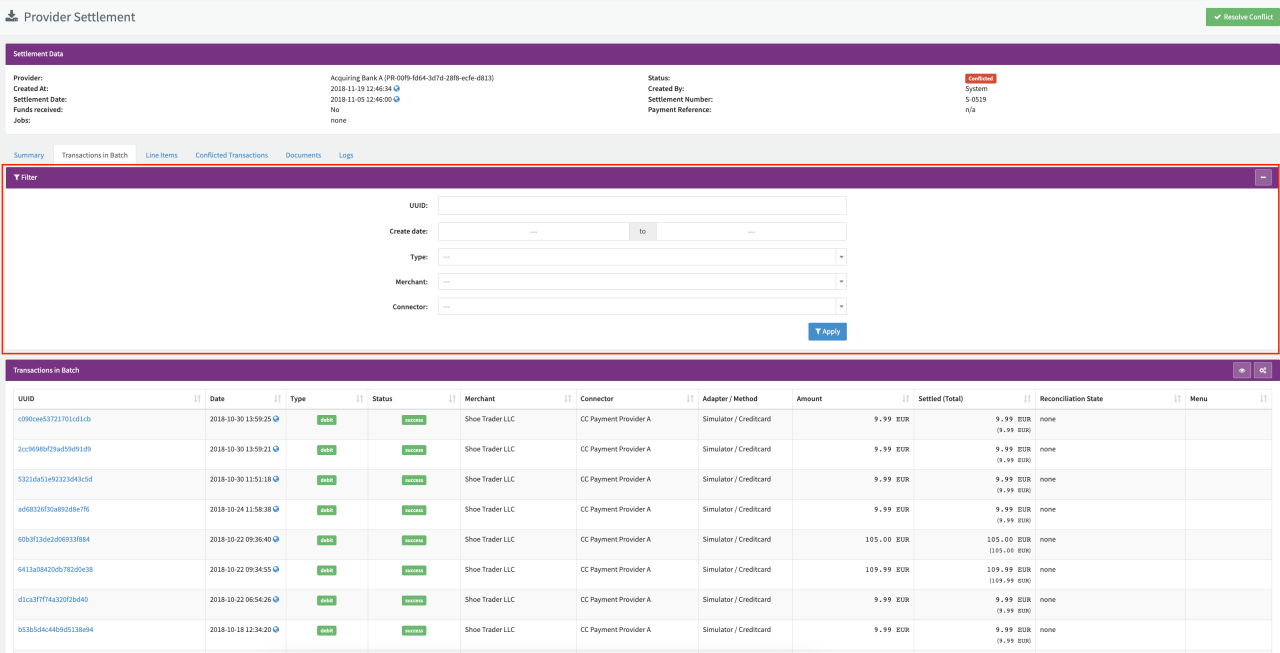Screen dimensions: 1280x653
Task: Sort by the Amount column sort icon
Action: 906,399
